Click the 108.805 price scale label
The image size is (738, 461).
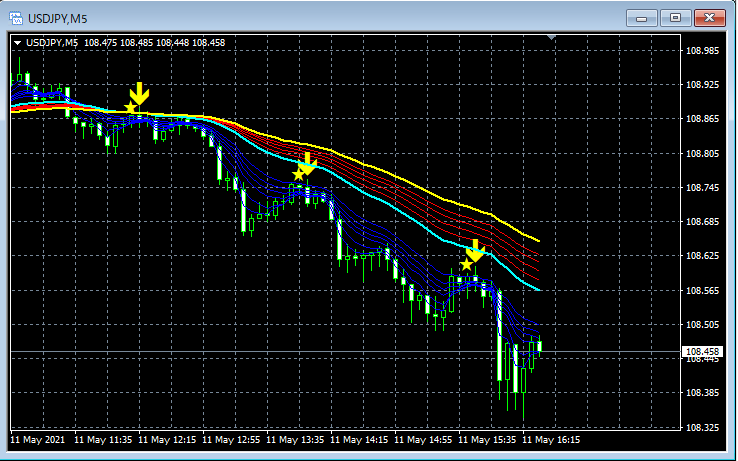pos(702,154)
